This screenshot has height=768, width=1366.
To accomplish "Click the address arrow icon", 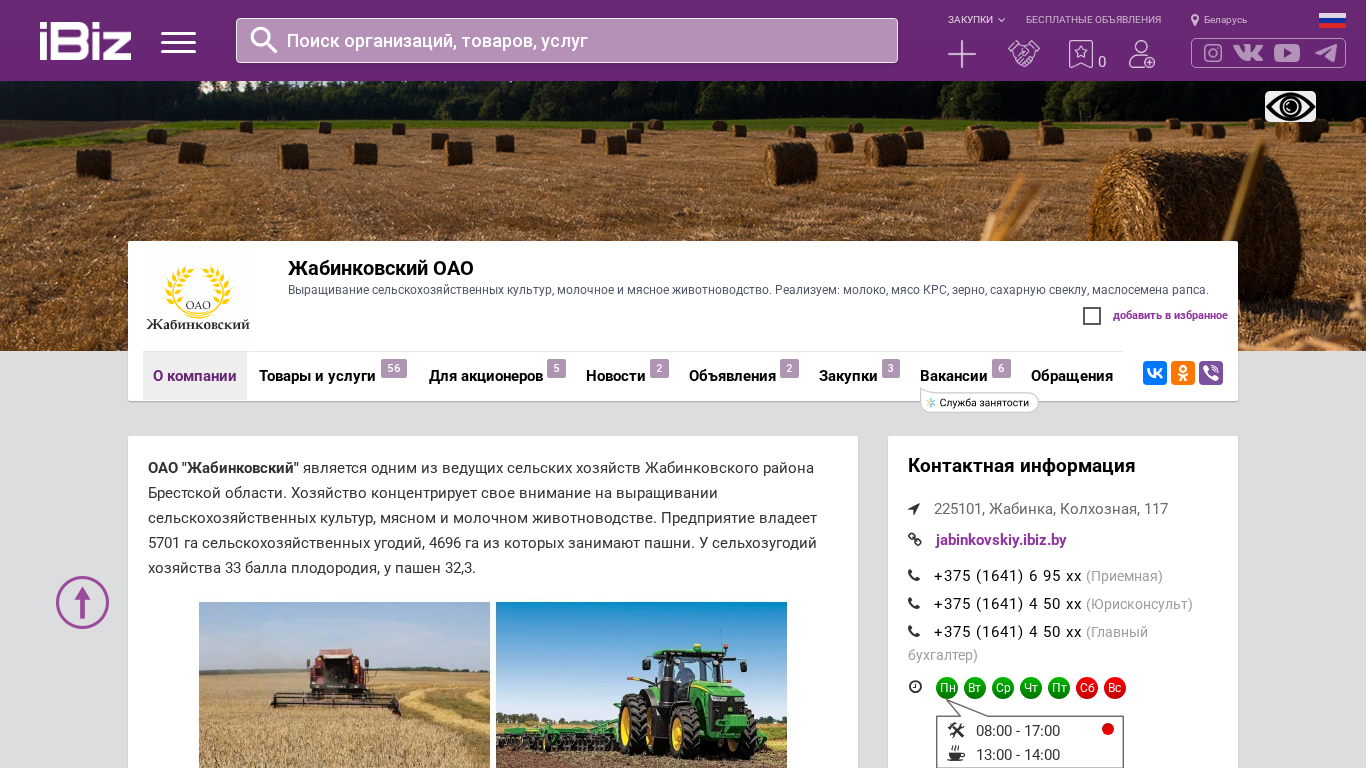I will pos(914,509).
